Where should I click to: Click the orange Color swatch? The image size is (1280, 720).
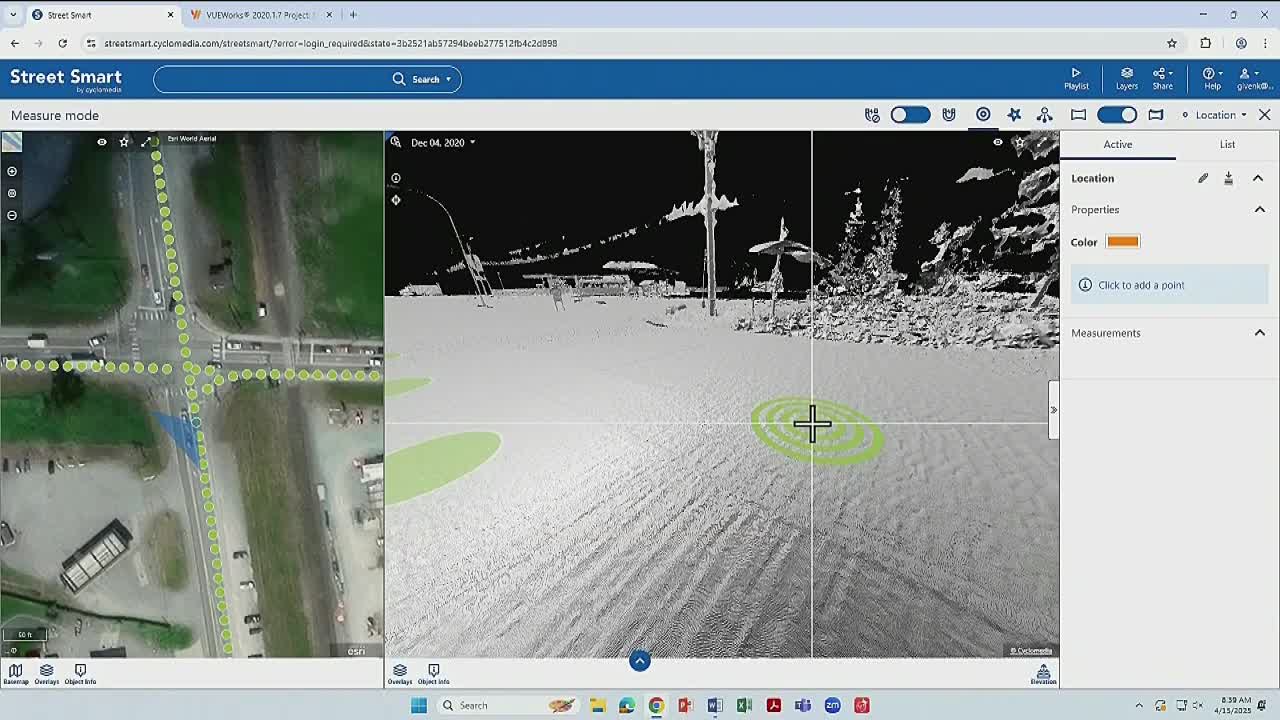coord(1122,242)
